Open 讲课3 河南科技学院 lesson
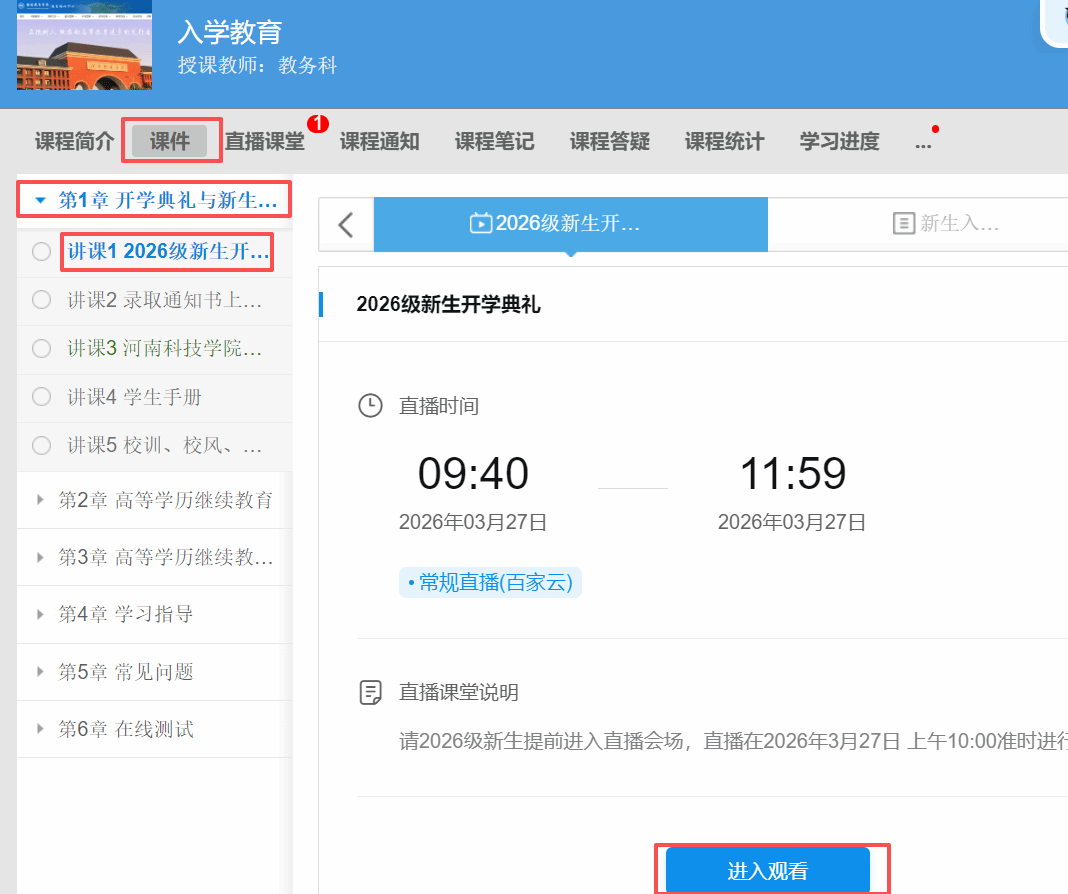Screen dimensions: 1068x894 click(x=165, y=348)
